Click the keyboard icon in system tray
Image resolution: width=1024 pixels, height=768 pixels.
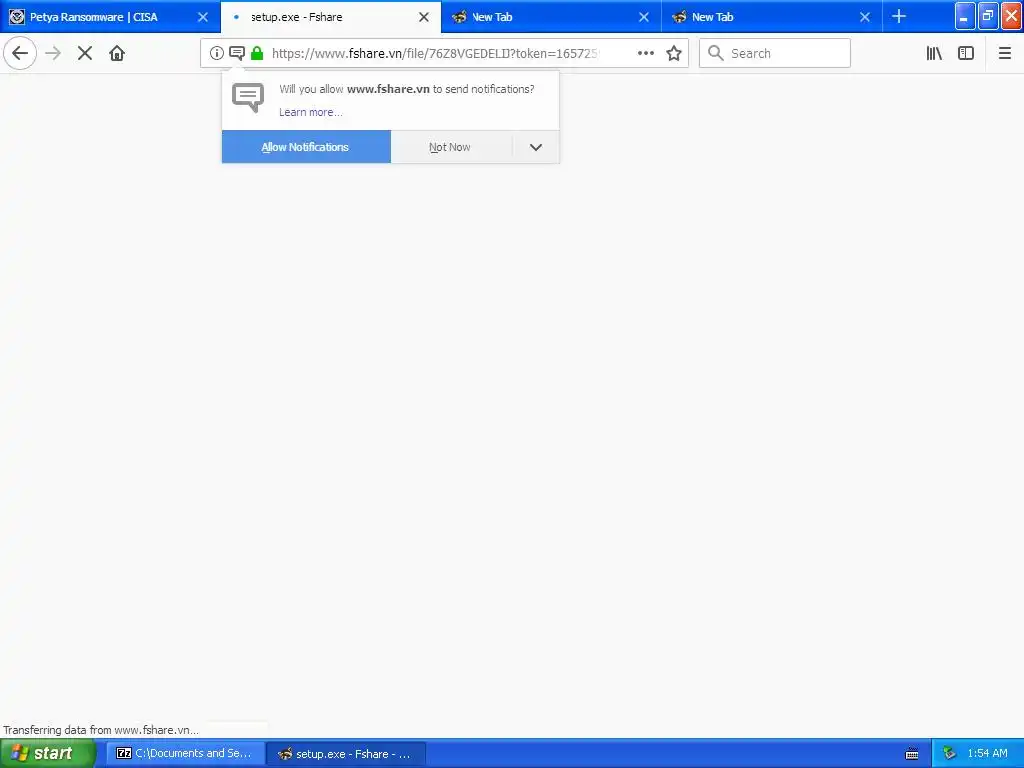[912, 754]
